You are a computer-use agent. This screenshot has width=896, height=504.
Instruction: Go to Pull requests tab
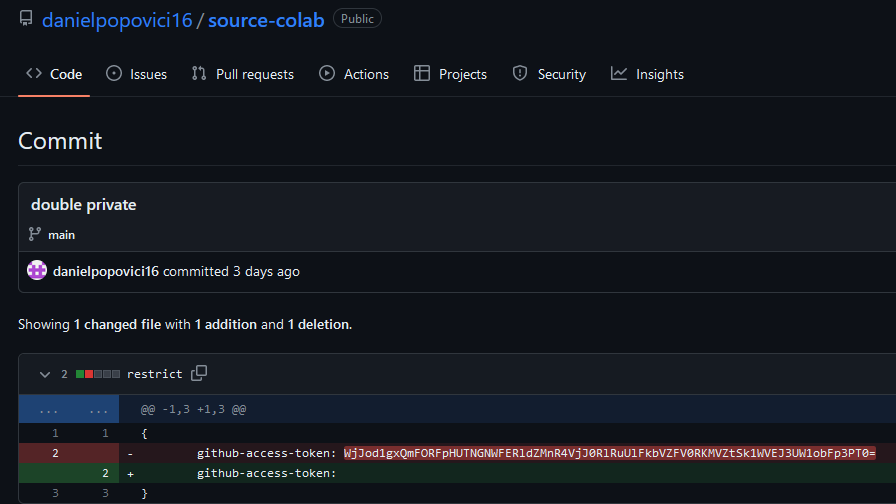[x=243, y=74]
